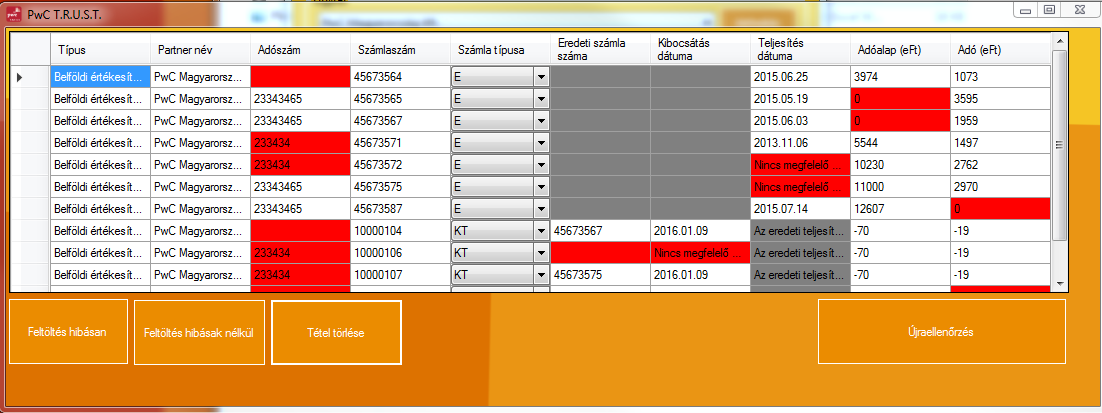Click the red Adó 0 cell for 45673587

pos(1000,209)
